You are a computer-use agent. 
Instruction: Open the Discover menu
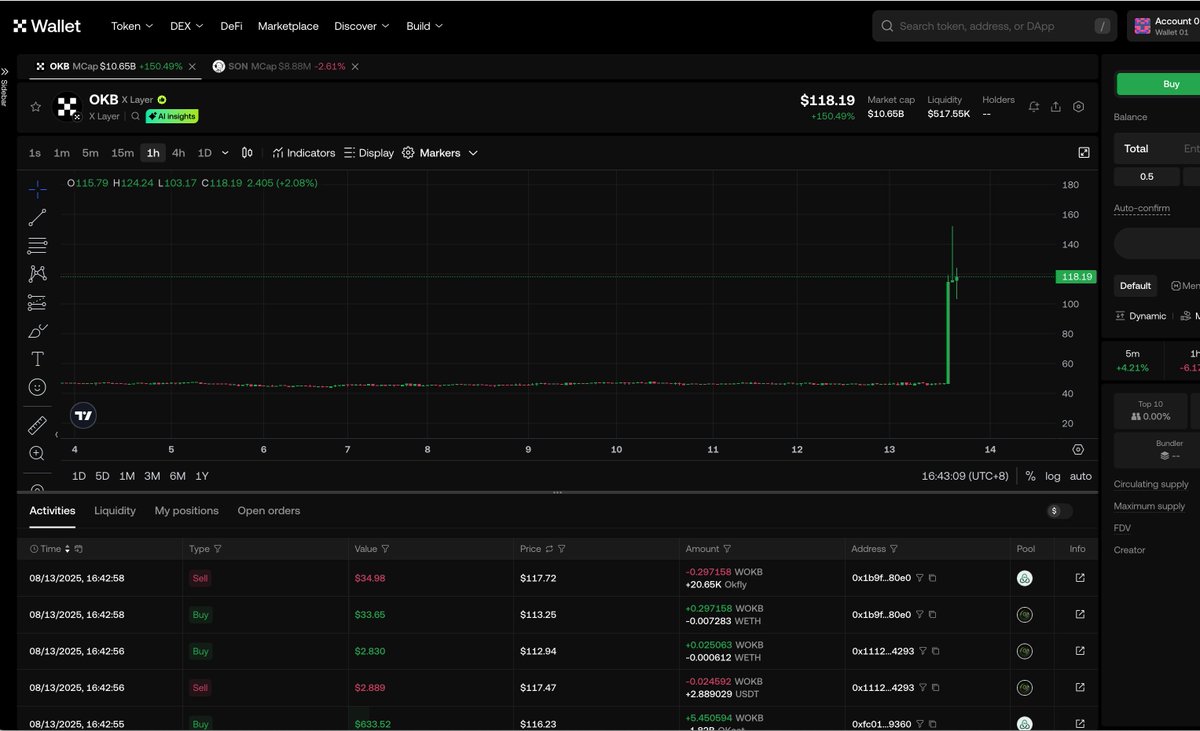[x=362, y=26]
